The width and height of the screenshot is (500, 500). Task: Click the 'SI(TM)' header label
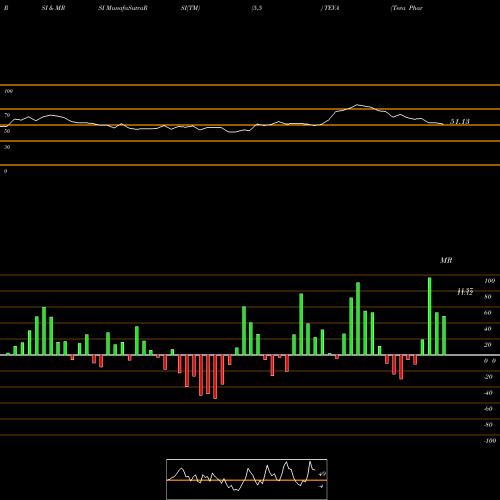pyautogui.click(x=190, y=8)
